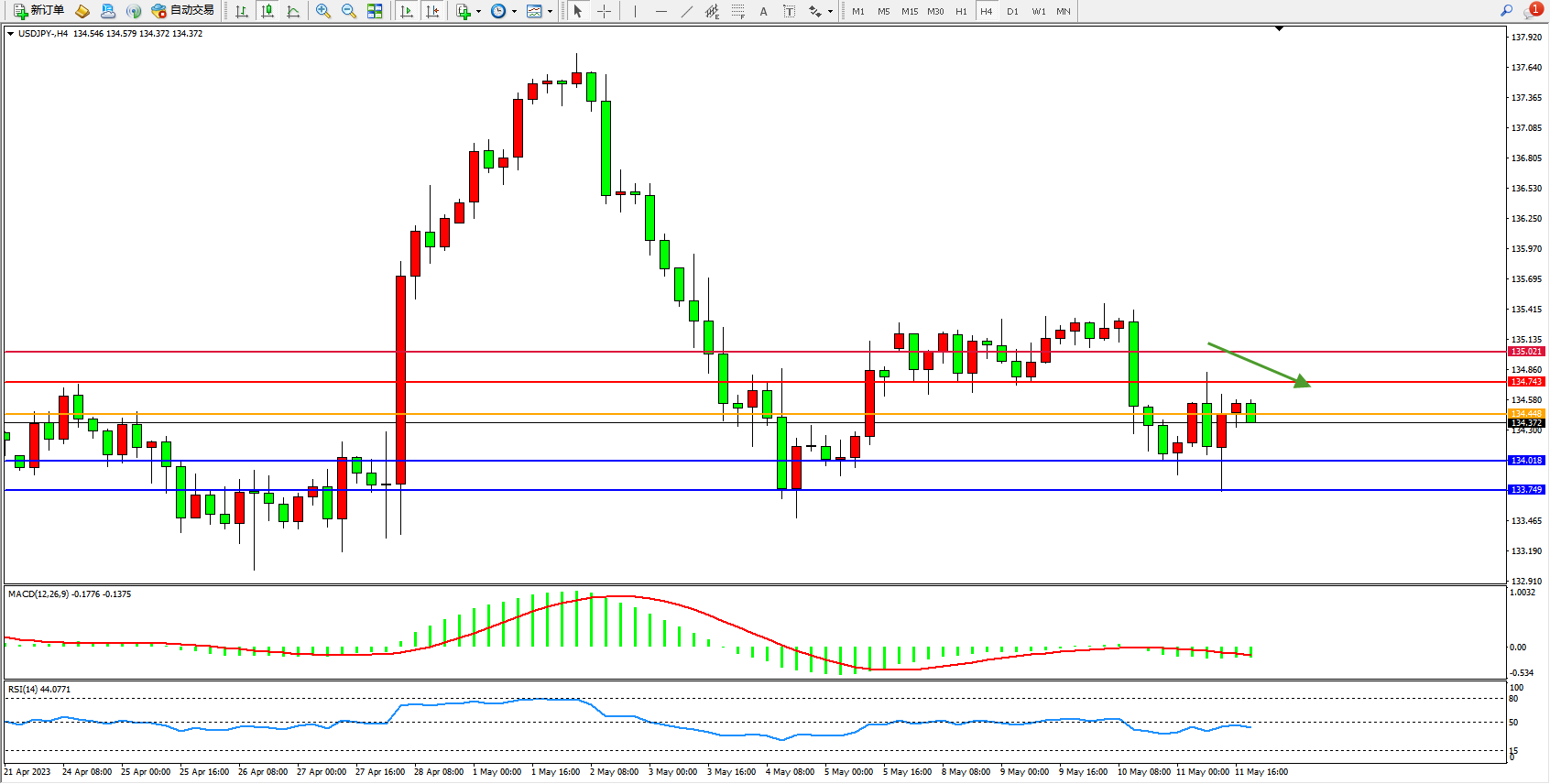Zoom in on the chart
Viewport: 1550px width, 784px height.
coord(323,11)
